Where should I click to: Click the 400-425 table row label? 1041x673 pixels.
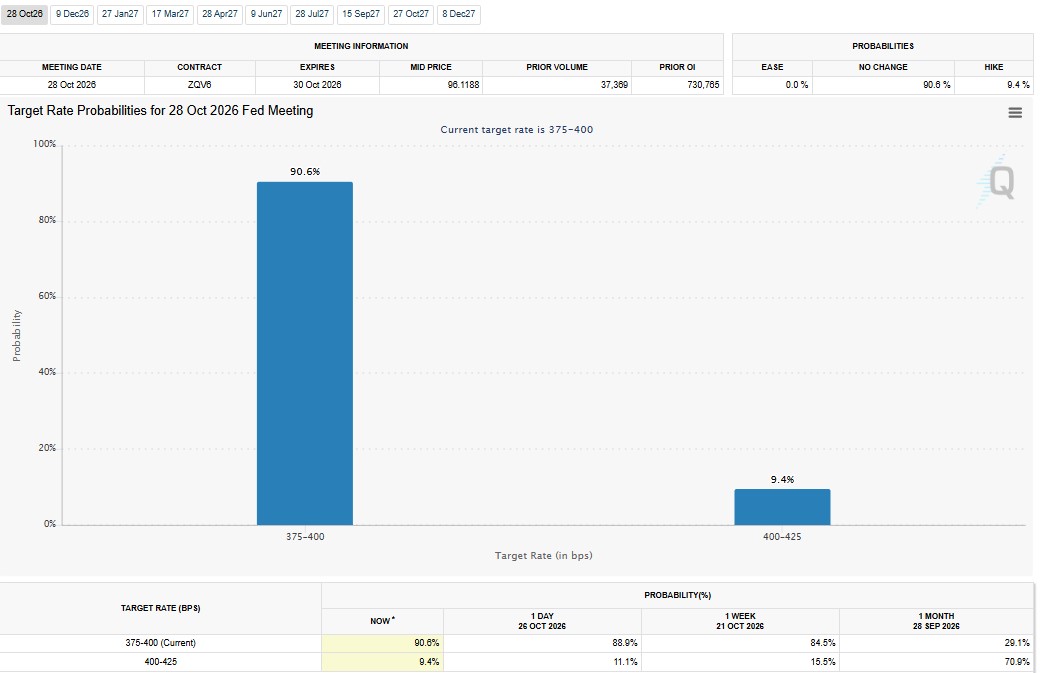[161, 662]
